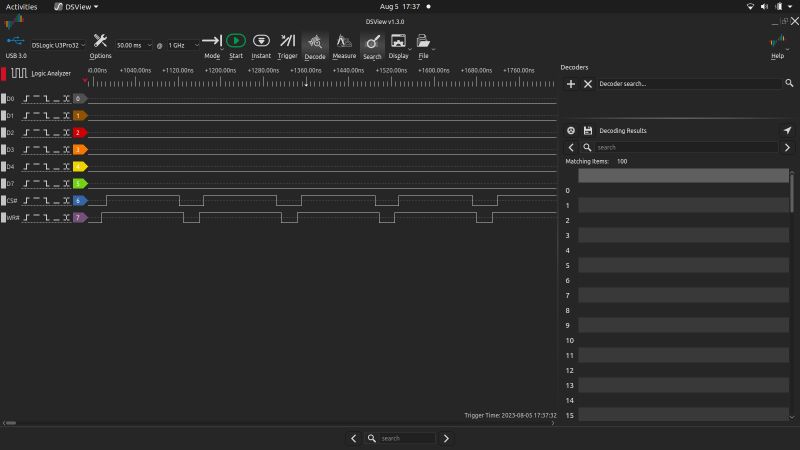Click the Logic Analyzer waveform icon
This screenshot has width=800, height=450.
[19, 73]
